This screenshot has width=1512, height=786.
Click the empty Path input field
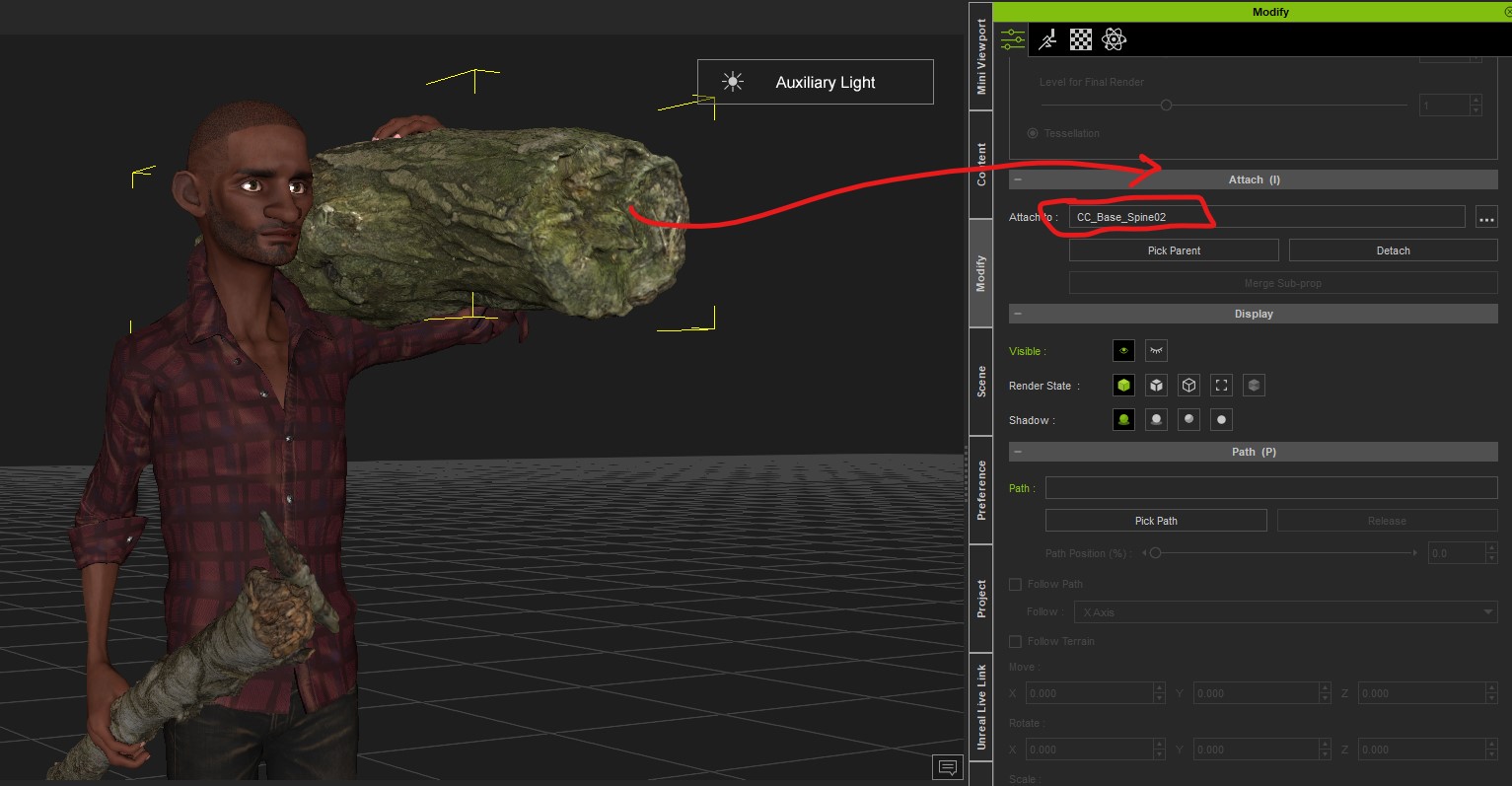coord(1271,487)
